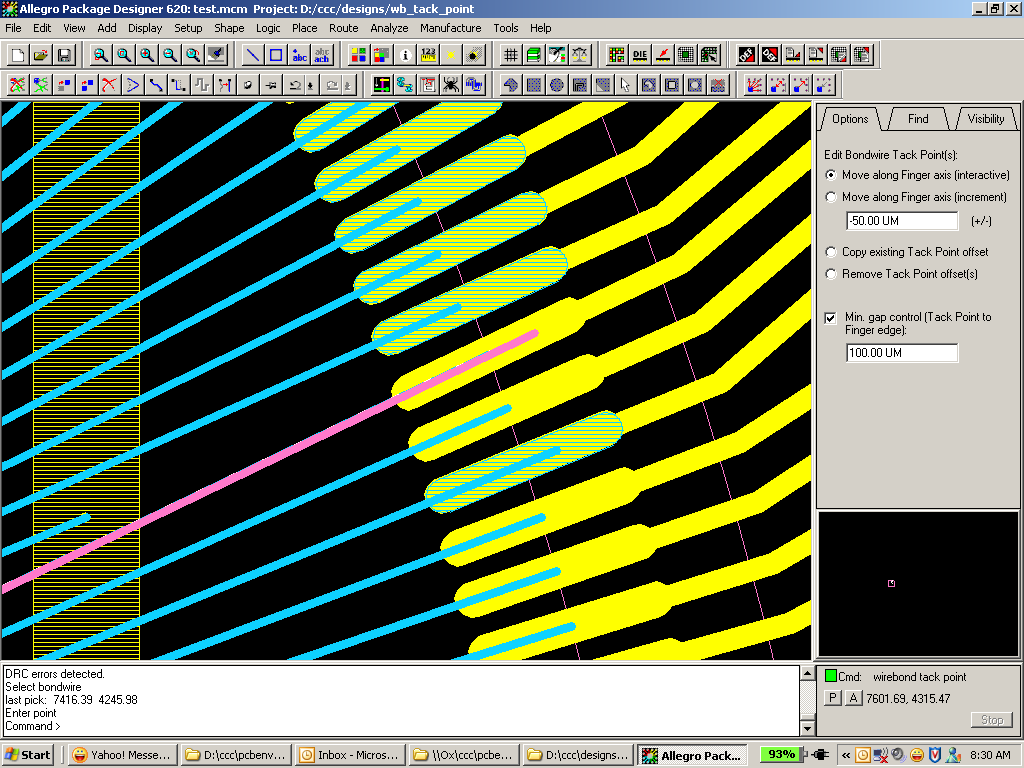Image resolution: width=1024 pixels, height=768 pixels.
Task: Open the Yahoo! Messenger taskbar button
Action: click(x=121, y=755)
